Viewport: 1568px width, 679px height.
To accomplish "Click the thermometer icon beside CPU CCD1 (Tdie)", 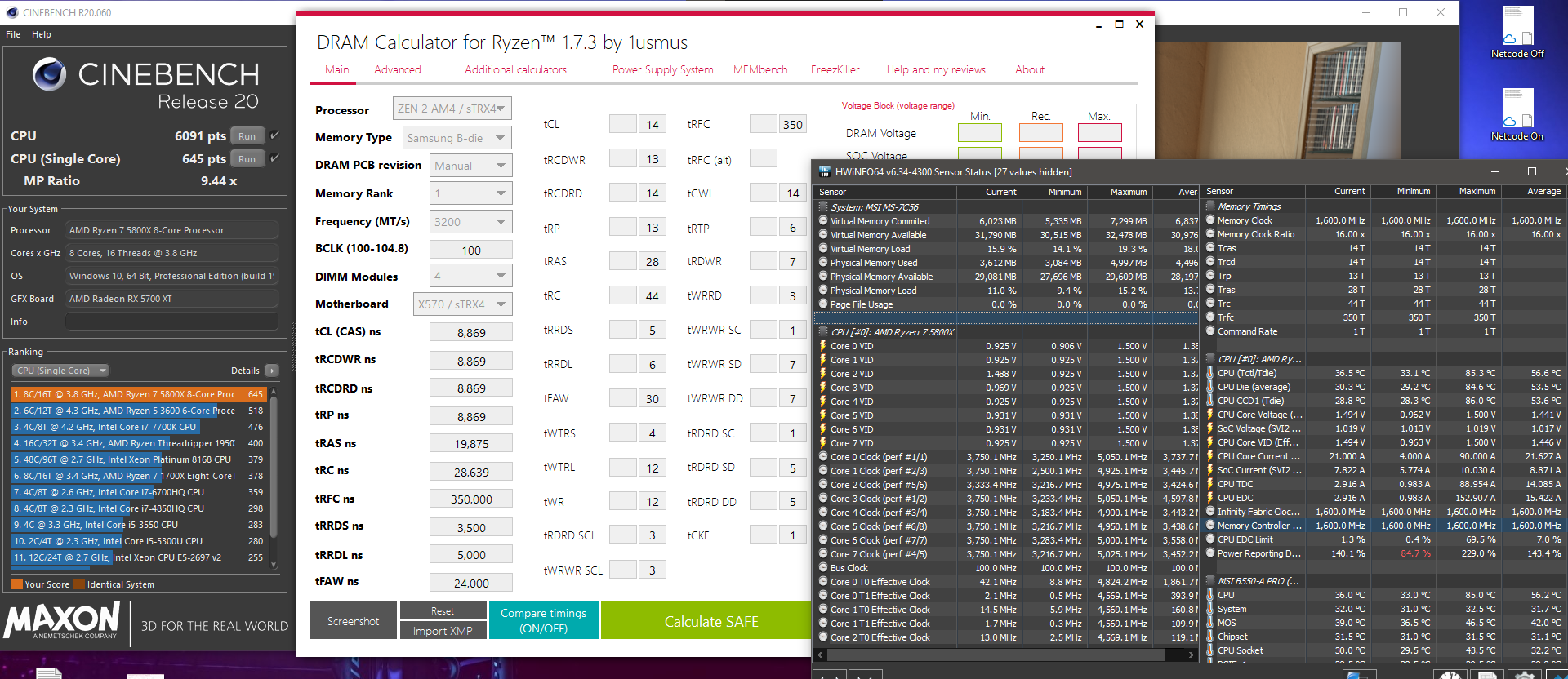I will click(x=1210, y=401).
